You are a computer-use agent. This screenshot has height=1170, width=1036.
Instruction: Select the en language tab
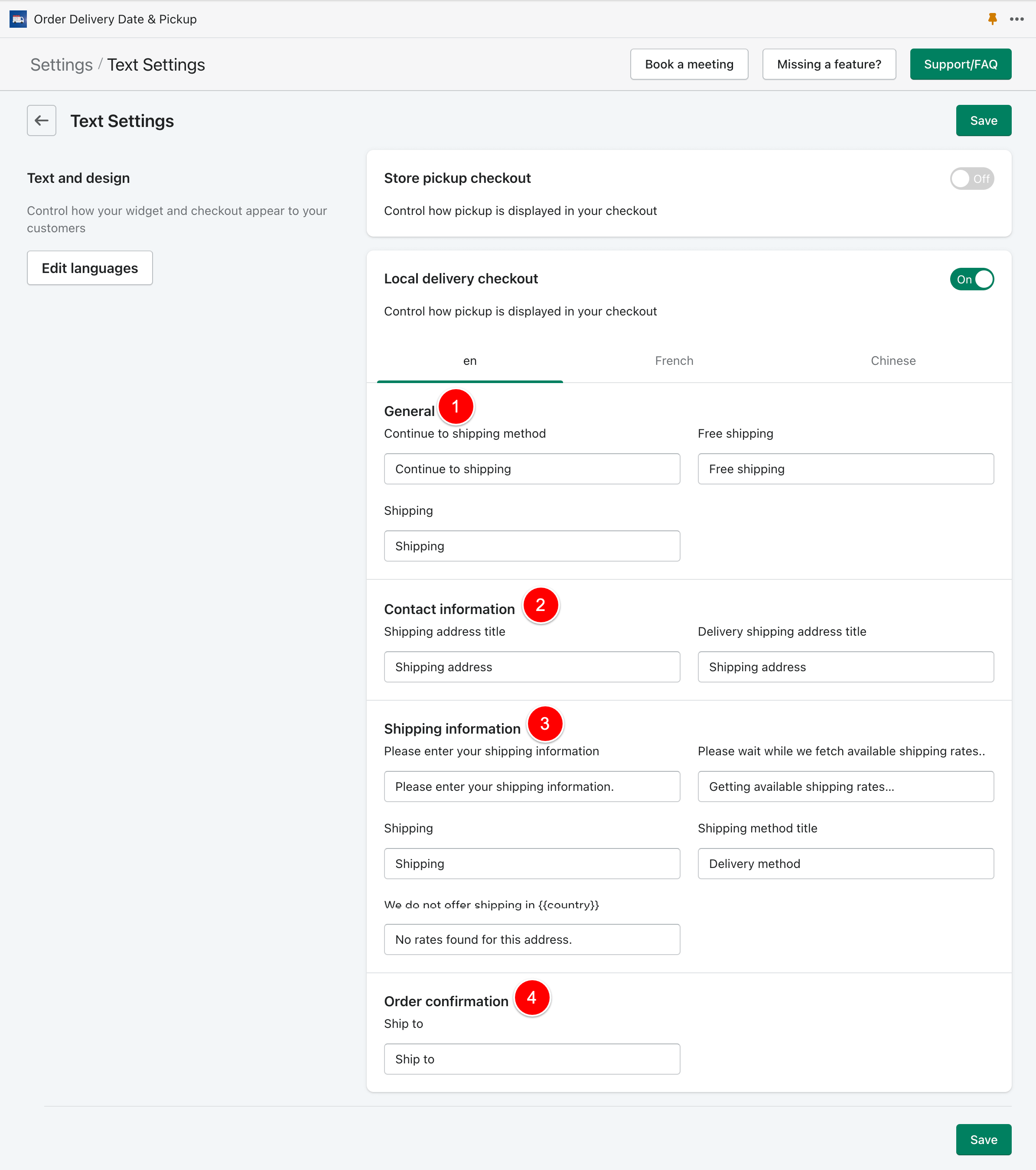tap(469, 361)
